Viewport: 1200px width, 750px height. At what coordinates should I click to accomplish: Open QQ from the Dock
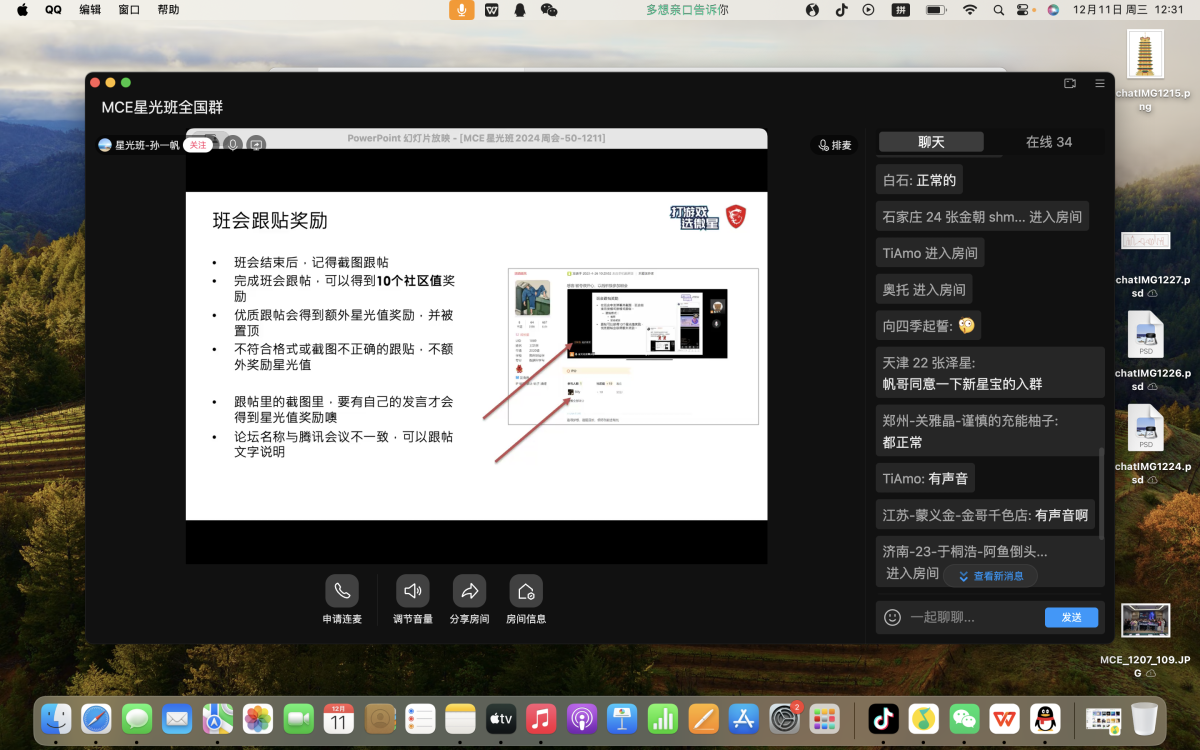[x=1046, y=718]
